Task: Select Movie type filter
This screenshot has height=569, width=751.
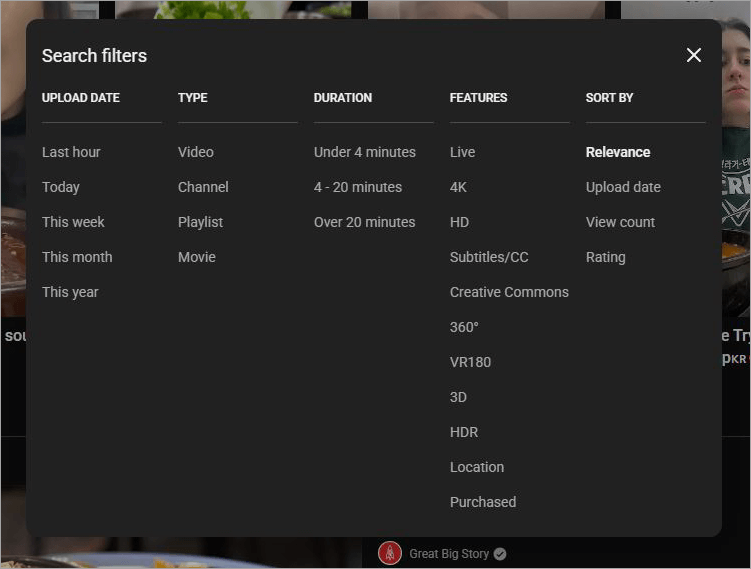Action: (196, 257)
